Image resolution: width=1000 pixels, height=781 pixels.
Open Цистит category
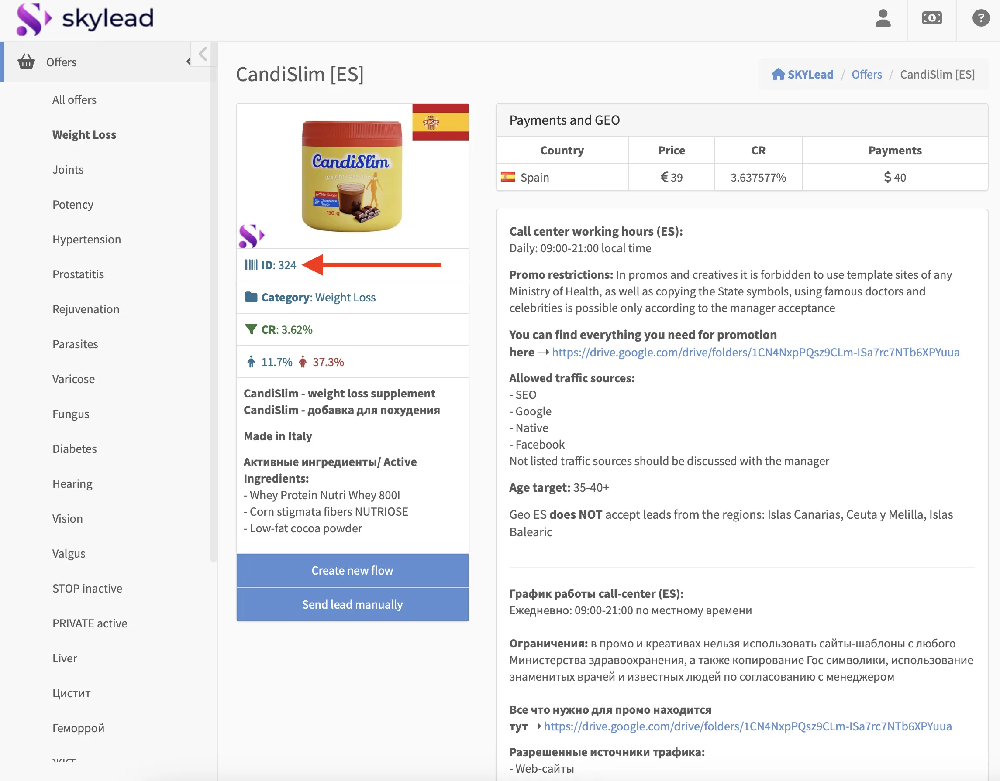pyautogui.click(x=71, y=693)
